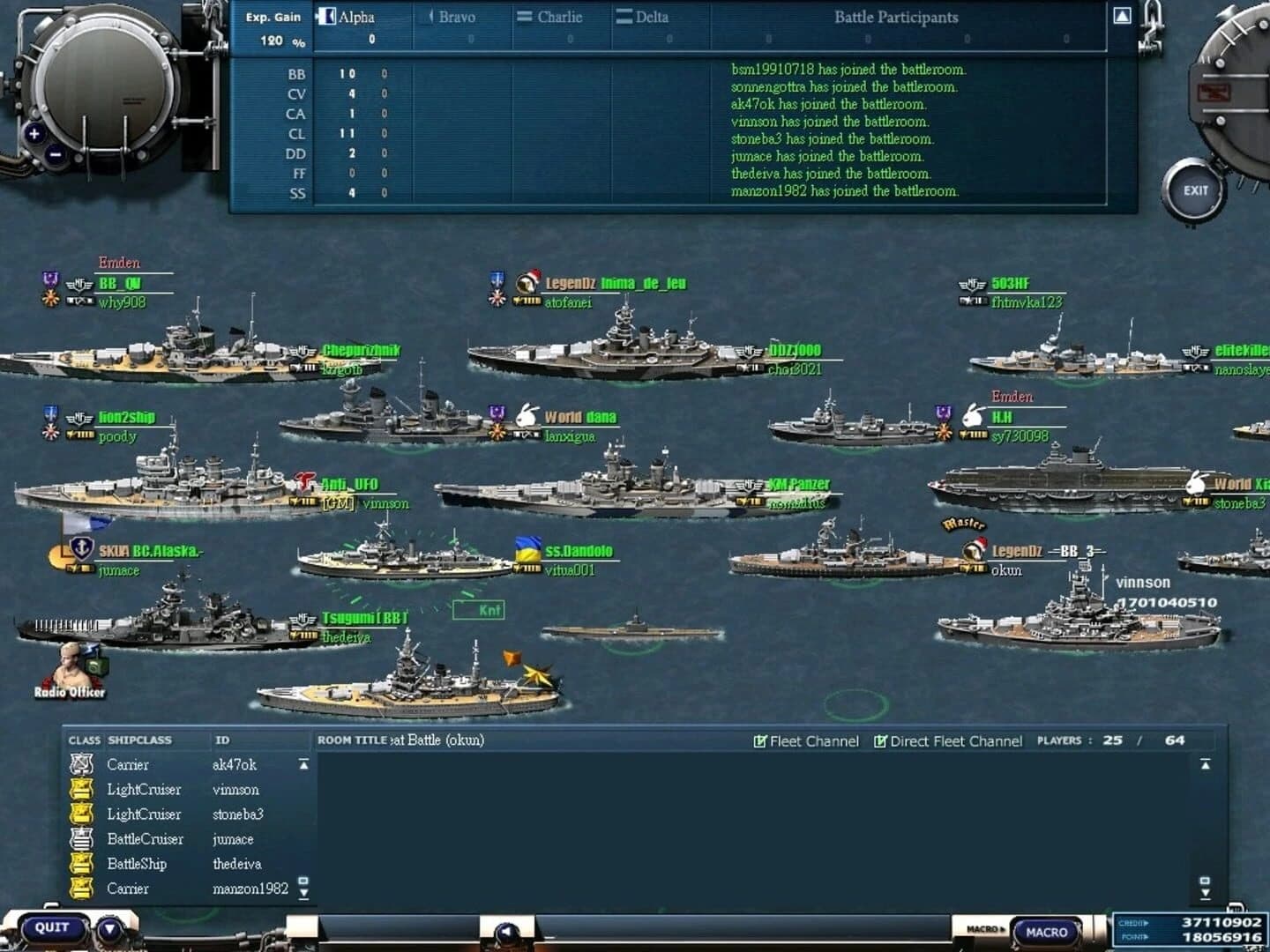The image size is (1270, 952).
Task: Toggle the Fleet Channel checkbox
Action: pos(759,741)
